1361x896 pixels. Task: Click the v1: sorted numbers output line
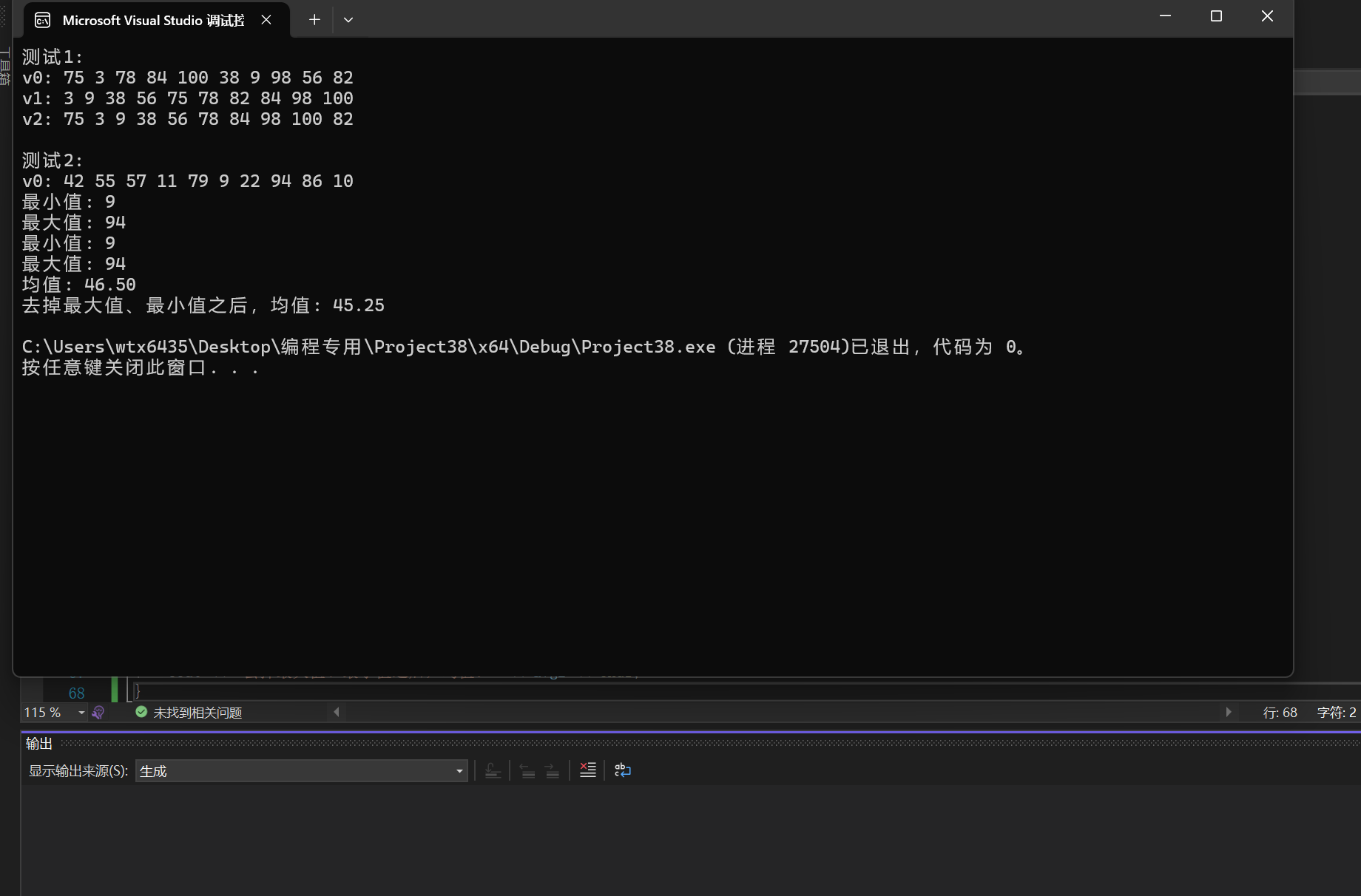tap(188, 98)
